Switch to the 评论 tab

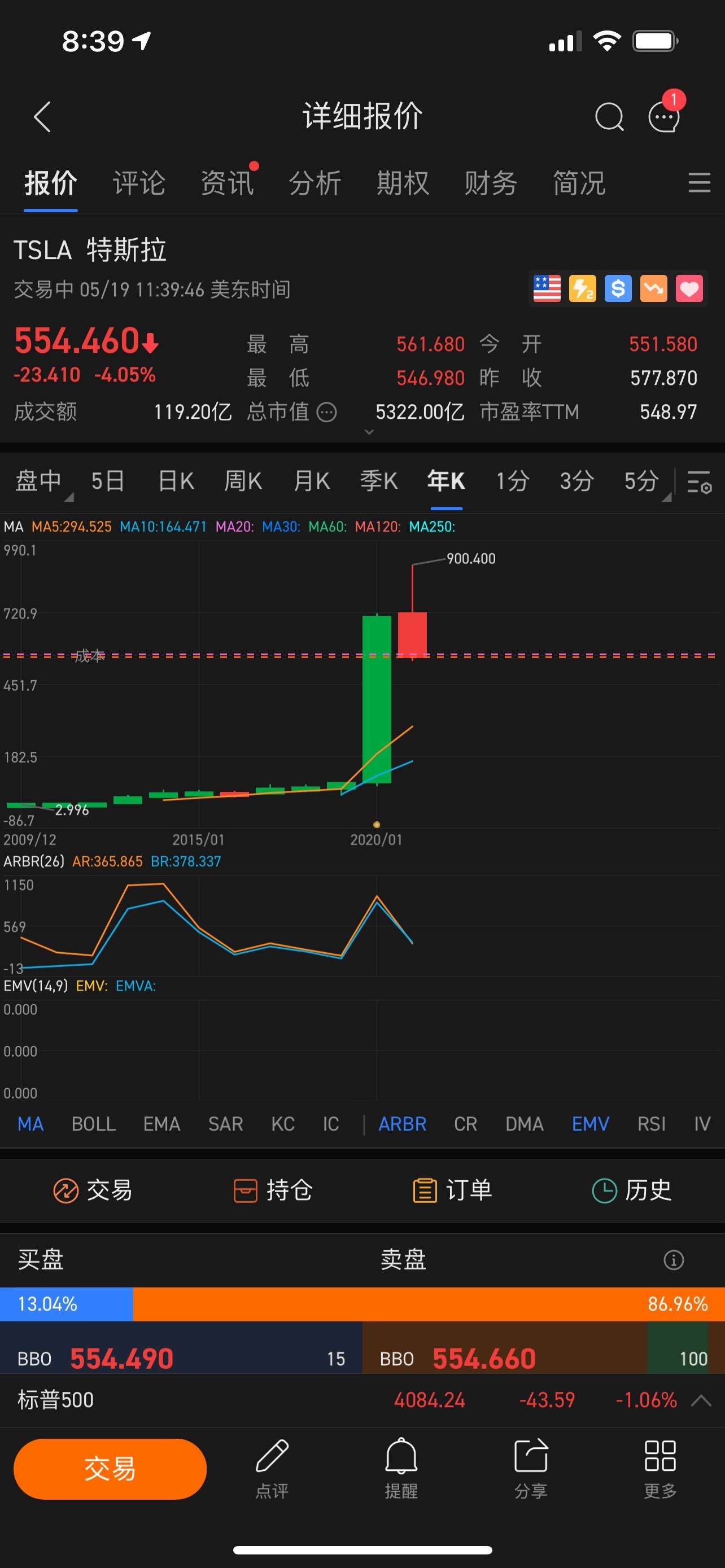pos(139,183)
